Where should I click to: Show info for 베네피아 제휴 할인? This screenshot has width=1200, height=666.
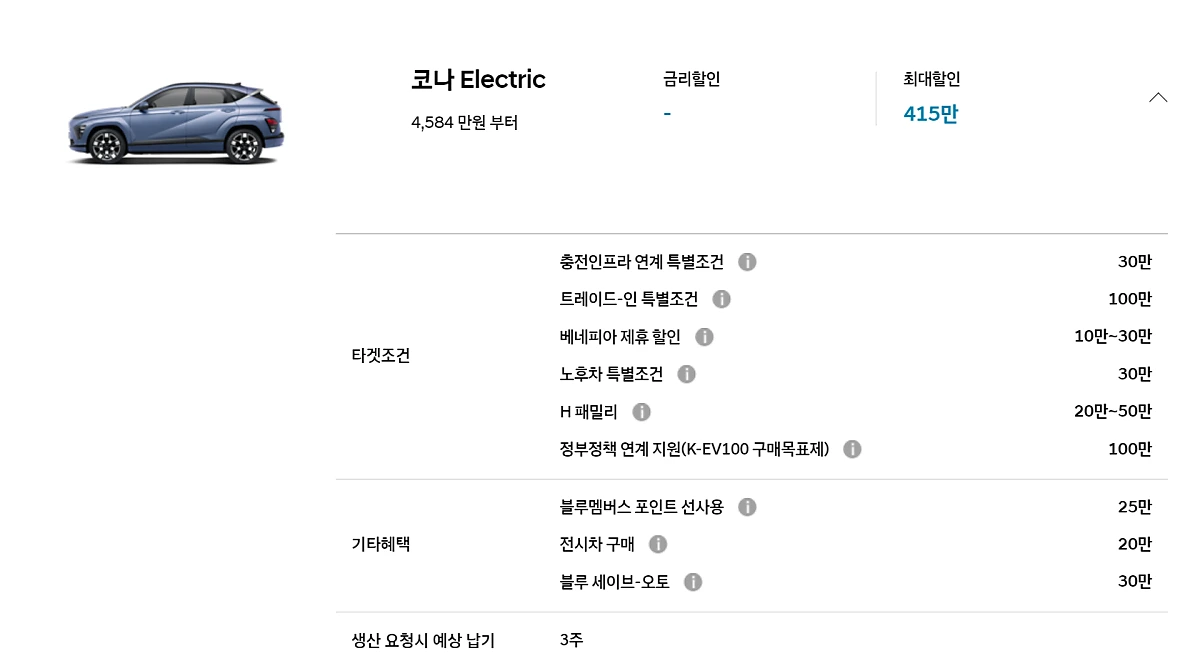click(x=704, y=337)
